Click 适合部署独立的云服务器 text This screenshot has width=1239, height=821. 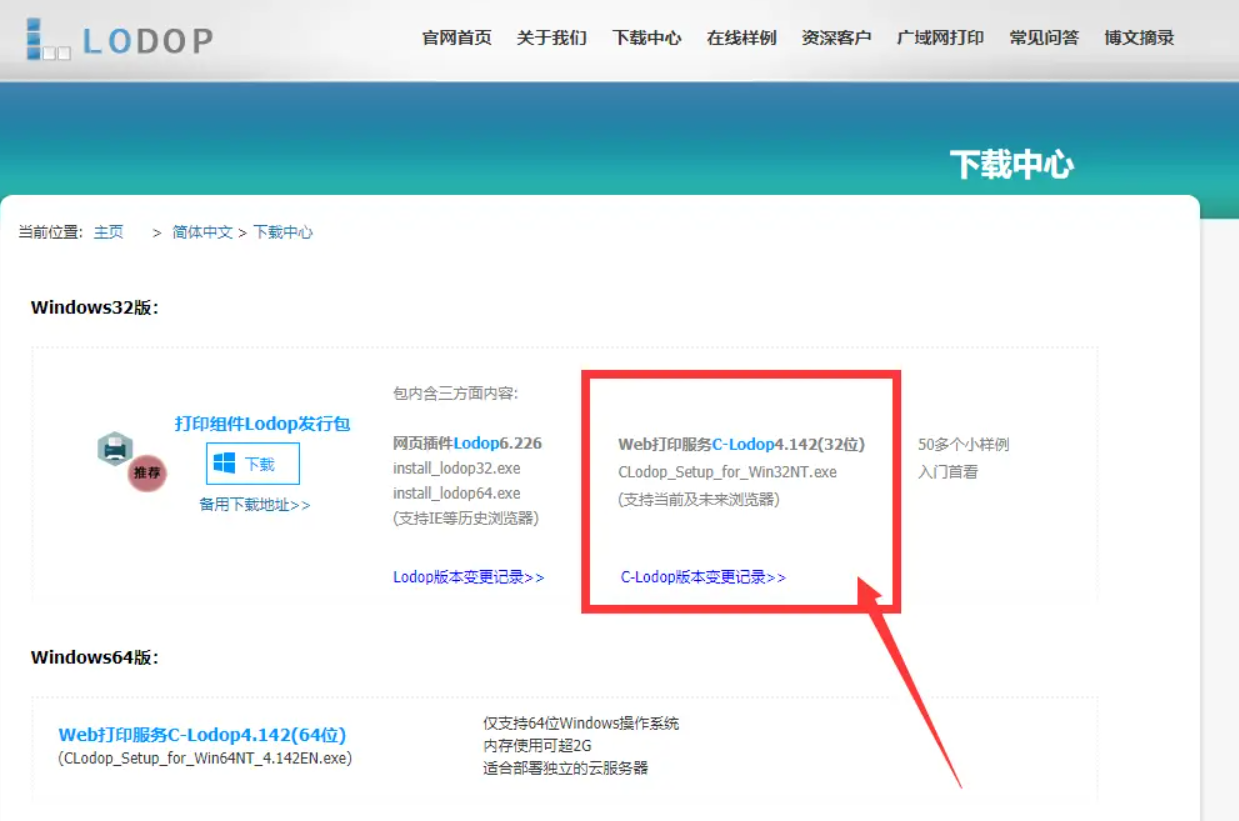click(x=566, y=768)
